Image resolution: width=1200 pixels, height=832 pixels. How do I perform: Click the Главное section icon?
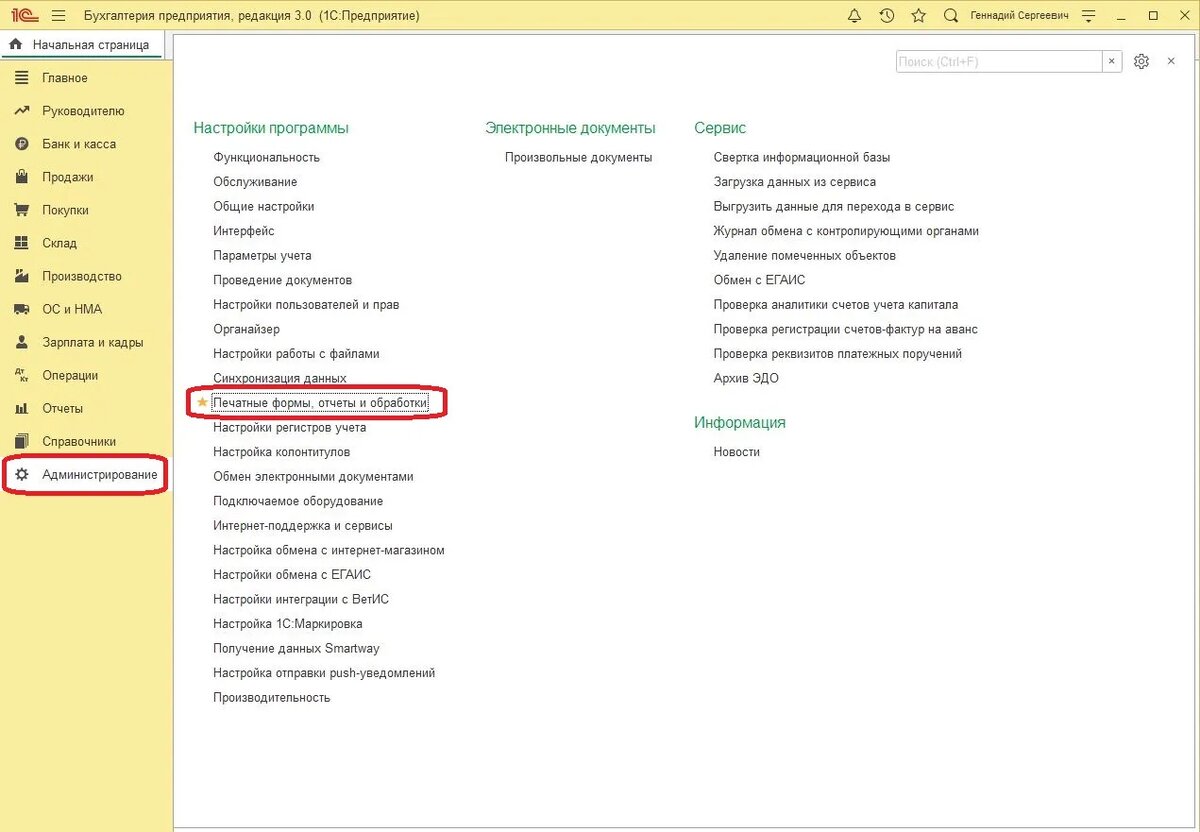pos(21,78)
